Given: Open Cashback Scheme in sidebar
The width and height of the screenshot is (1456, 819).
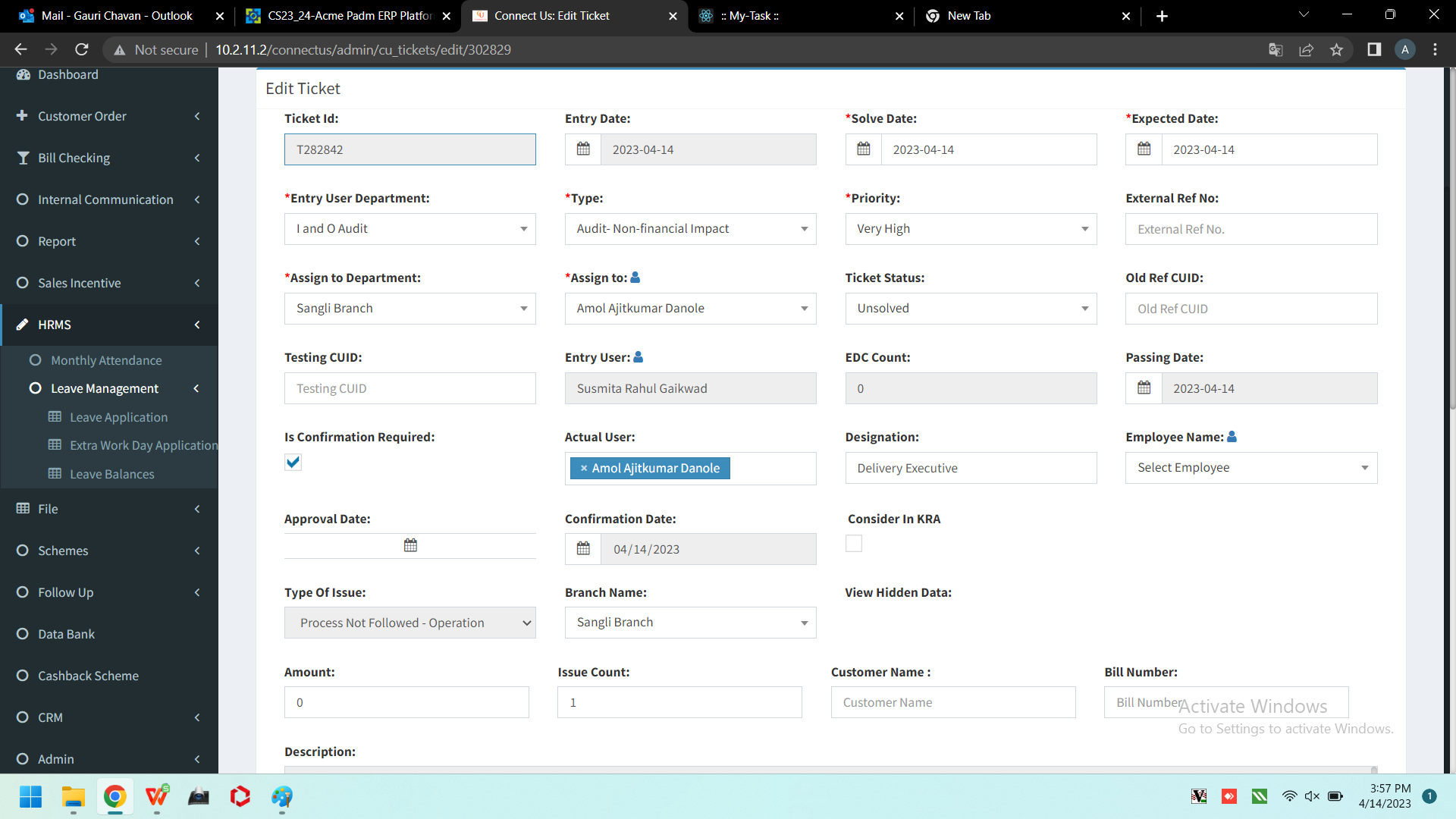Looking at the screenshot, I should point(109,676).
